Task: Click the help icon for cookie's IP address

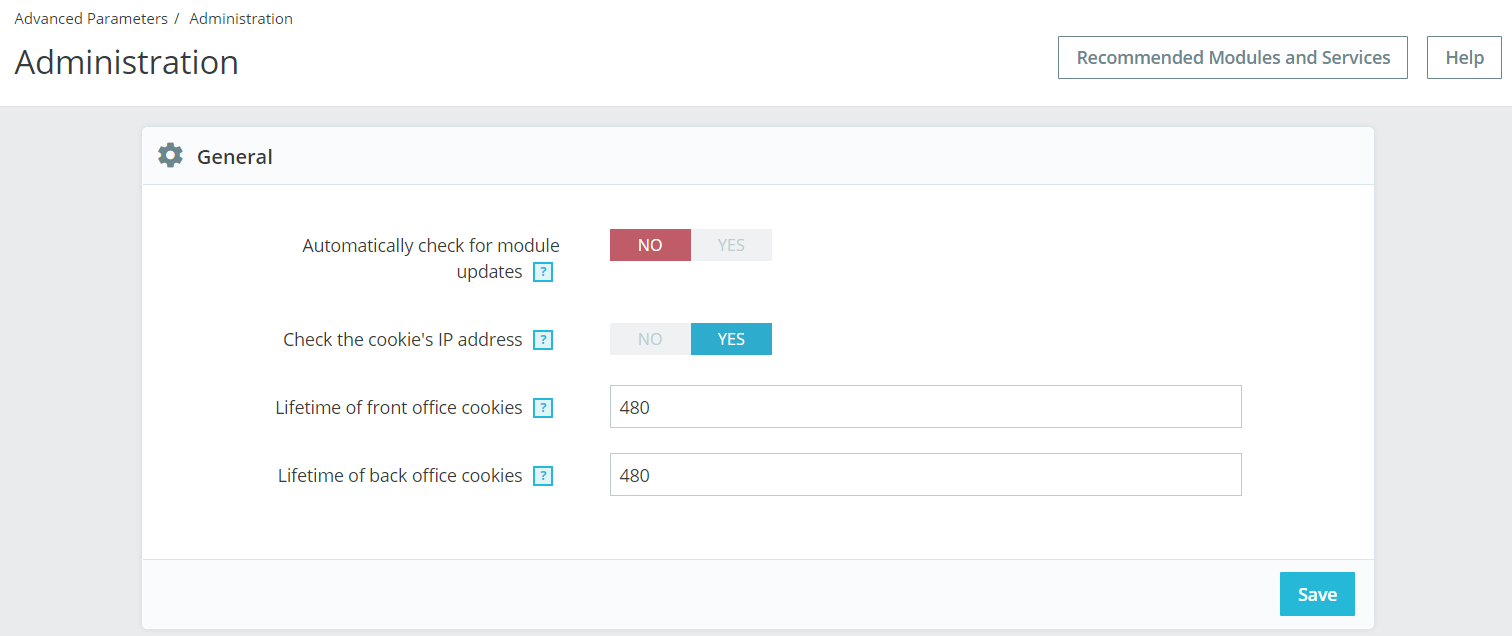Action: coord(543,340)
